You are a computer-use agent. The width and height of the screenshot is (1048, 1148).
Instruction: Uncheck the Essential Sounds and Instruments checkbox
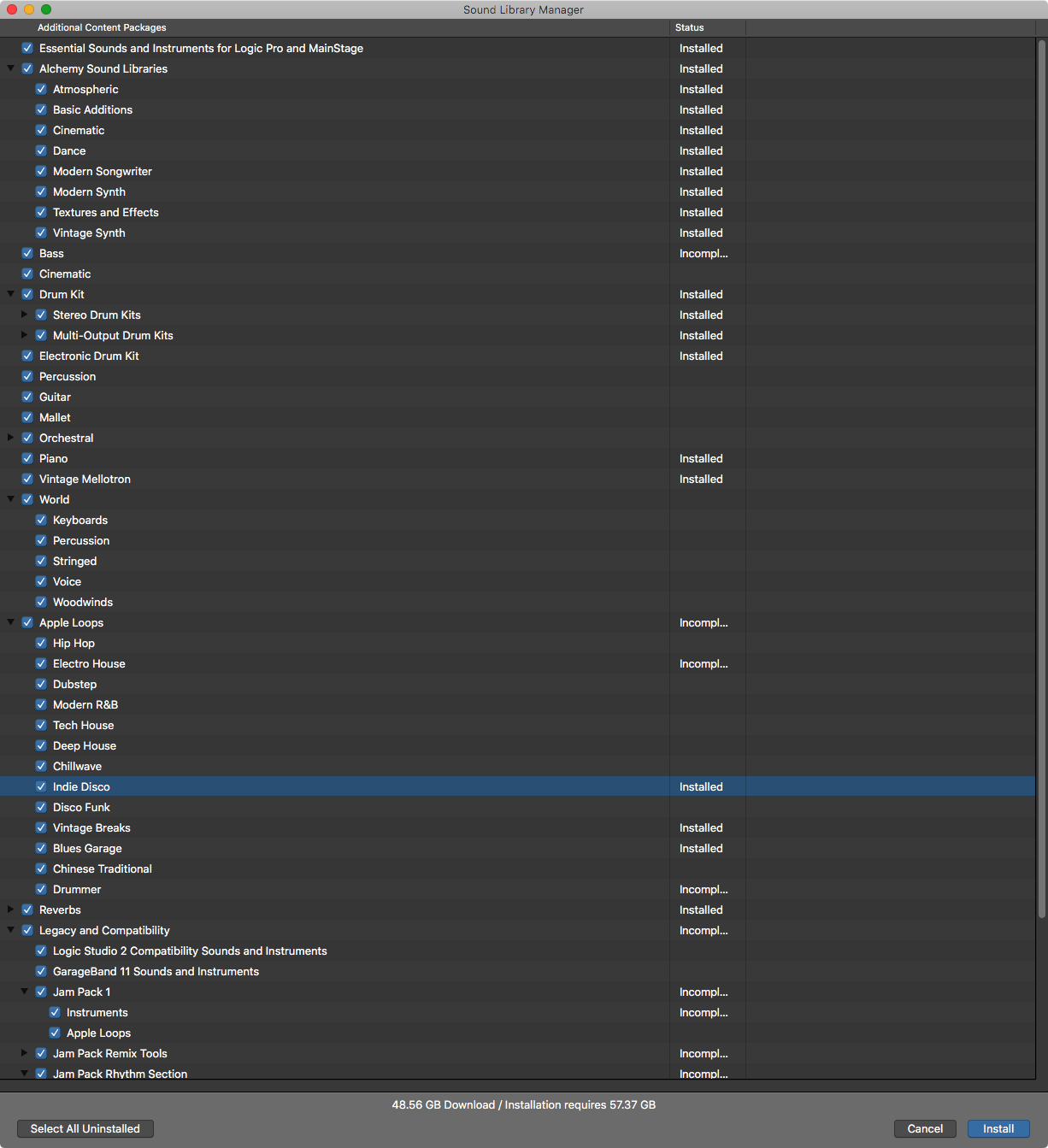coord(27,49)
